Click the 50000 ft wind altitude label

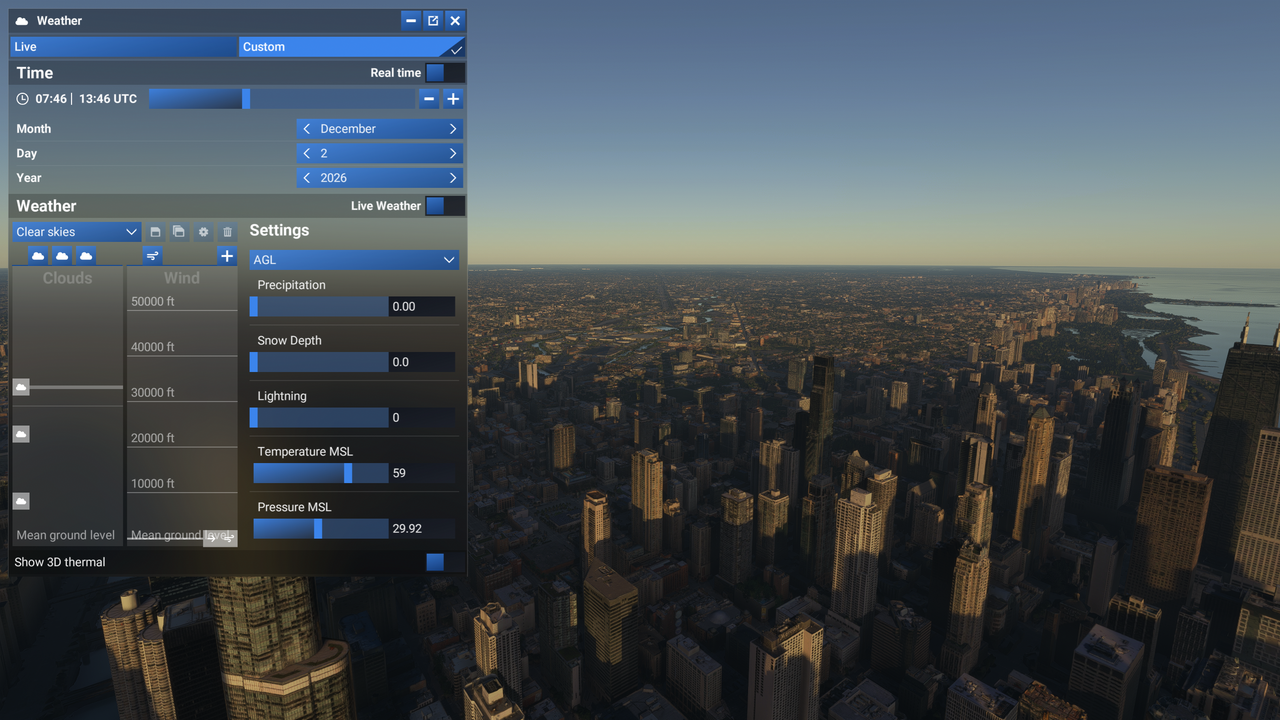pyautogui.click(x=153, y=302)
